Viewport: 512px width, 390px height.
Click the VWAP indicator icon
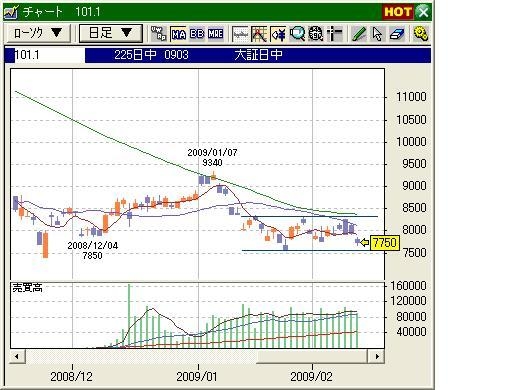[158, 34]
